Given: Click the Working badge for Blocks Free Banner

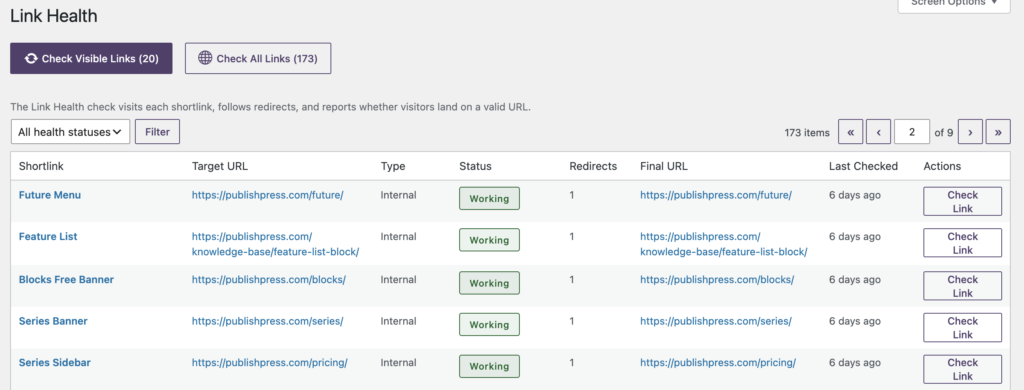Looking at the screenshot, I should click(489, 283).
